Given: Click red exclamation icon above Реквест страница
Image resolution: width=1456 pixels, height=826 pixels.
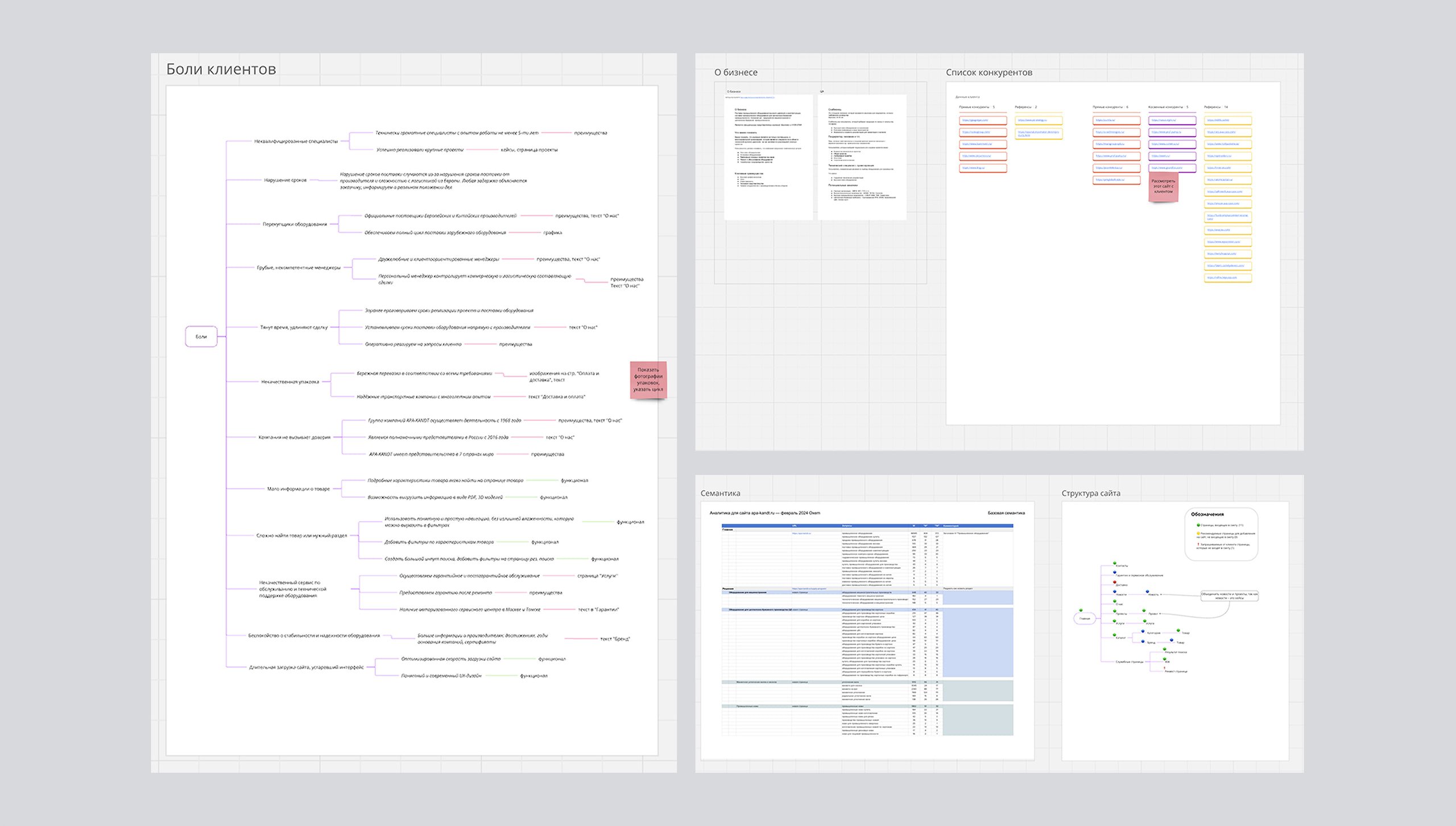Looking at the screenshot, I should tap(1164, 668).
